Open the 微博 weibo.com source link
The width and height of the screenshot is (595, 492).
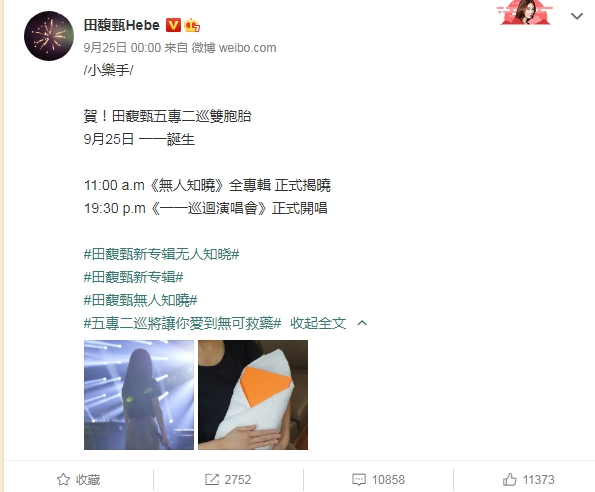click(x=234, y=48)
